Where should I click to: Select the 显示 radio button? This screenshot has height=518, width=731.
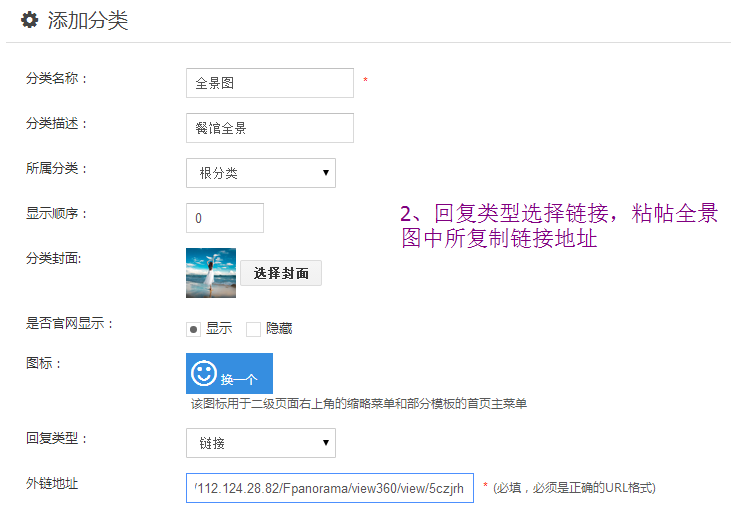[194, 329]
